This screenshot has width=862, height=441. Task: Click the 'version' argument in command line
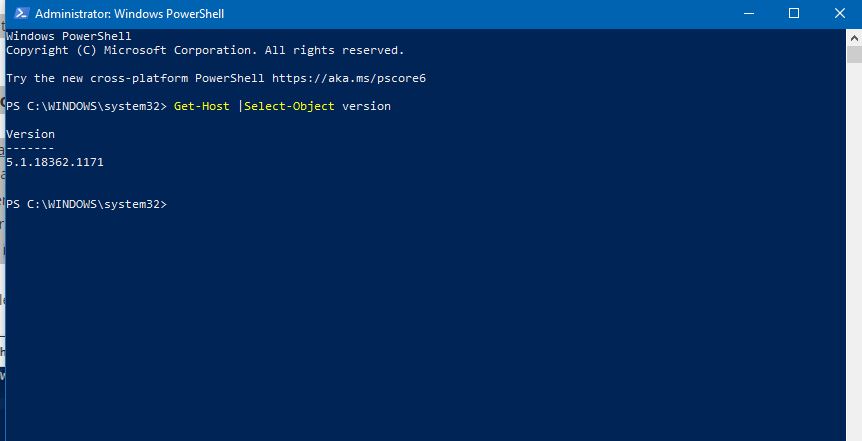click(366, 106)
